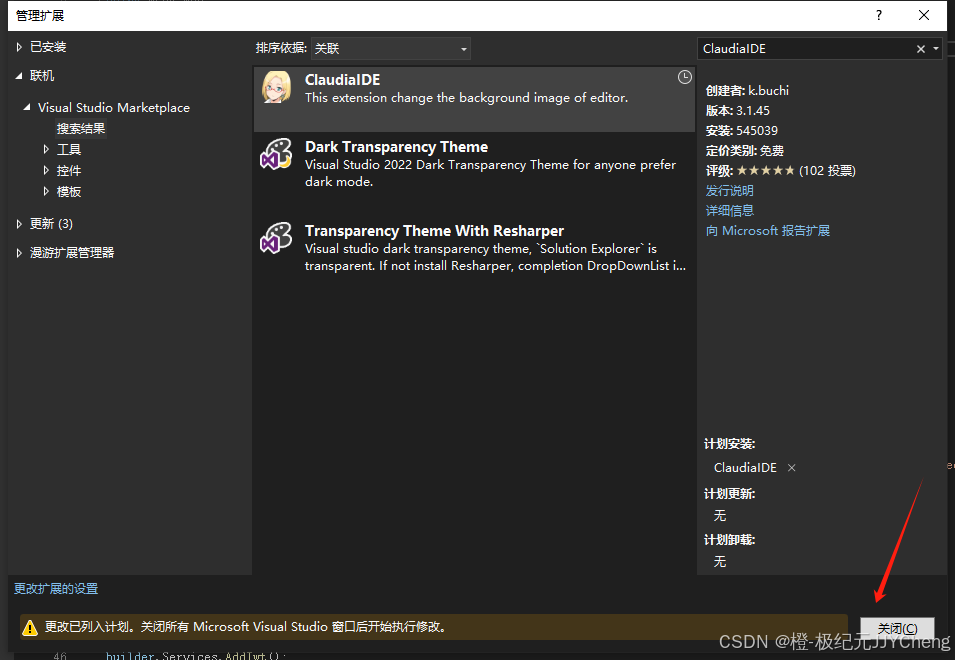Open the sort by 关联 dropdown
Screen dimensions: 955x660
click(x=390, y=49)
